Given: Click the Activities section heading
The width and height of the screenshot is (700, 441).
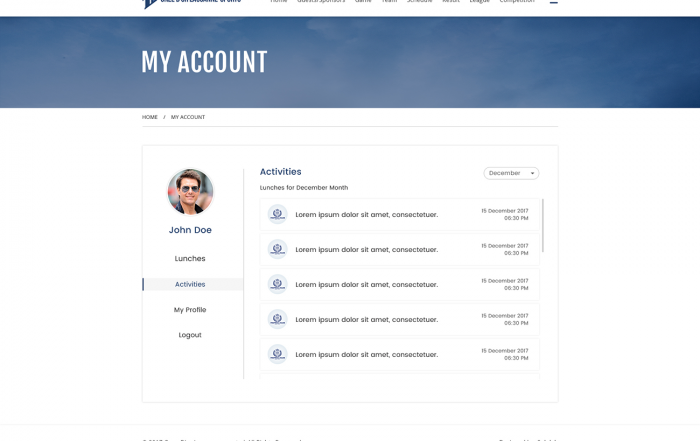Looking at the screenshot, I should 280,172.
